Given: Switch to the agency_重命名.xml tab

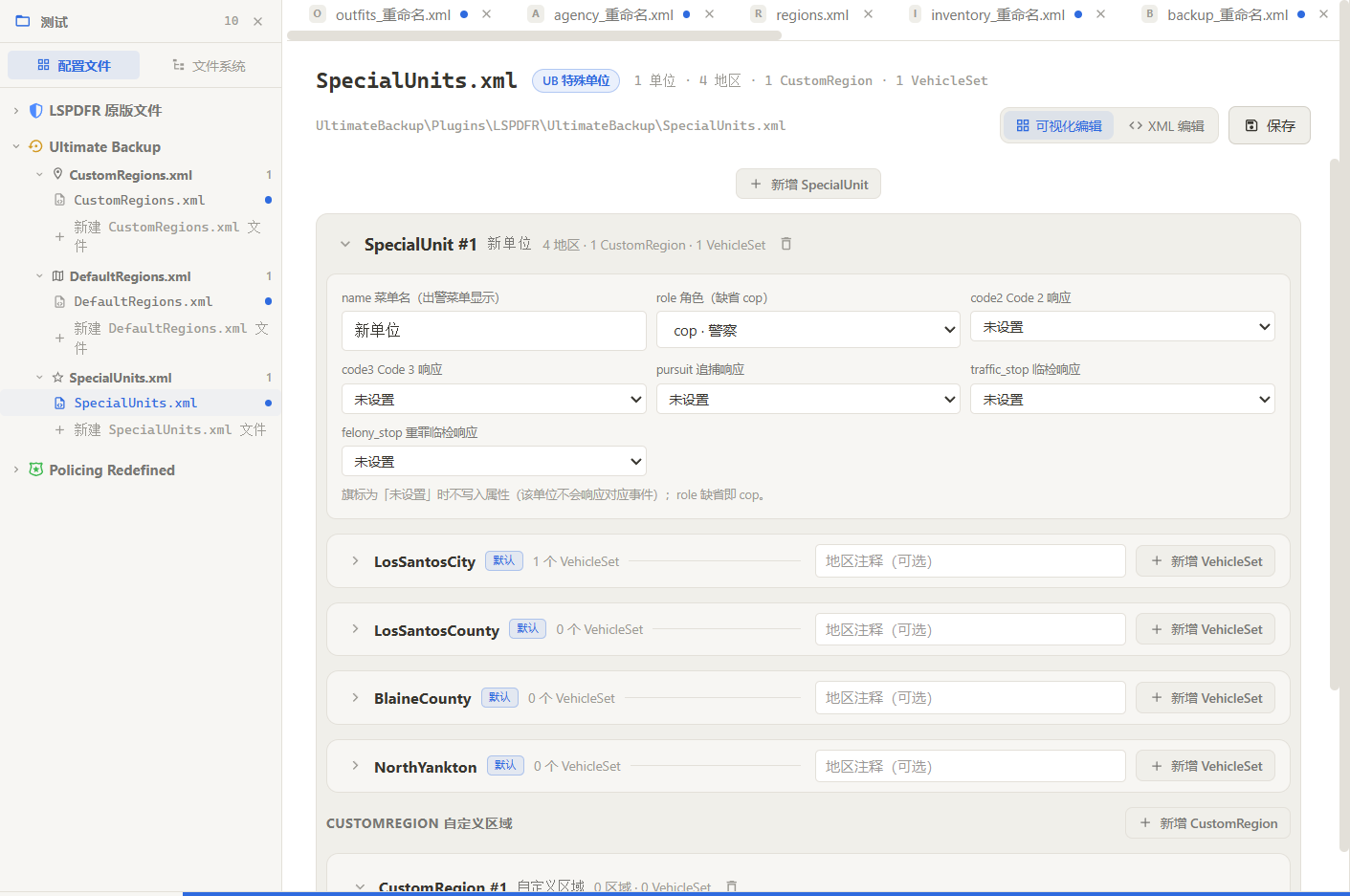Looking at the screenshot, I should point(612,14).
